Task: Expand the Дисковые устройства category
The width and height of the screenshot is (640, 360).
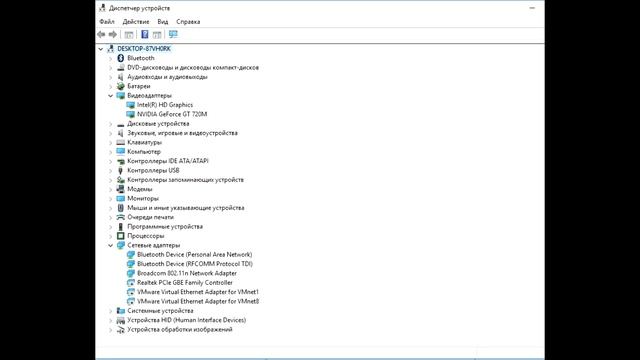Action: point(111,124)
